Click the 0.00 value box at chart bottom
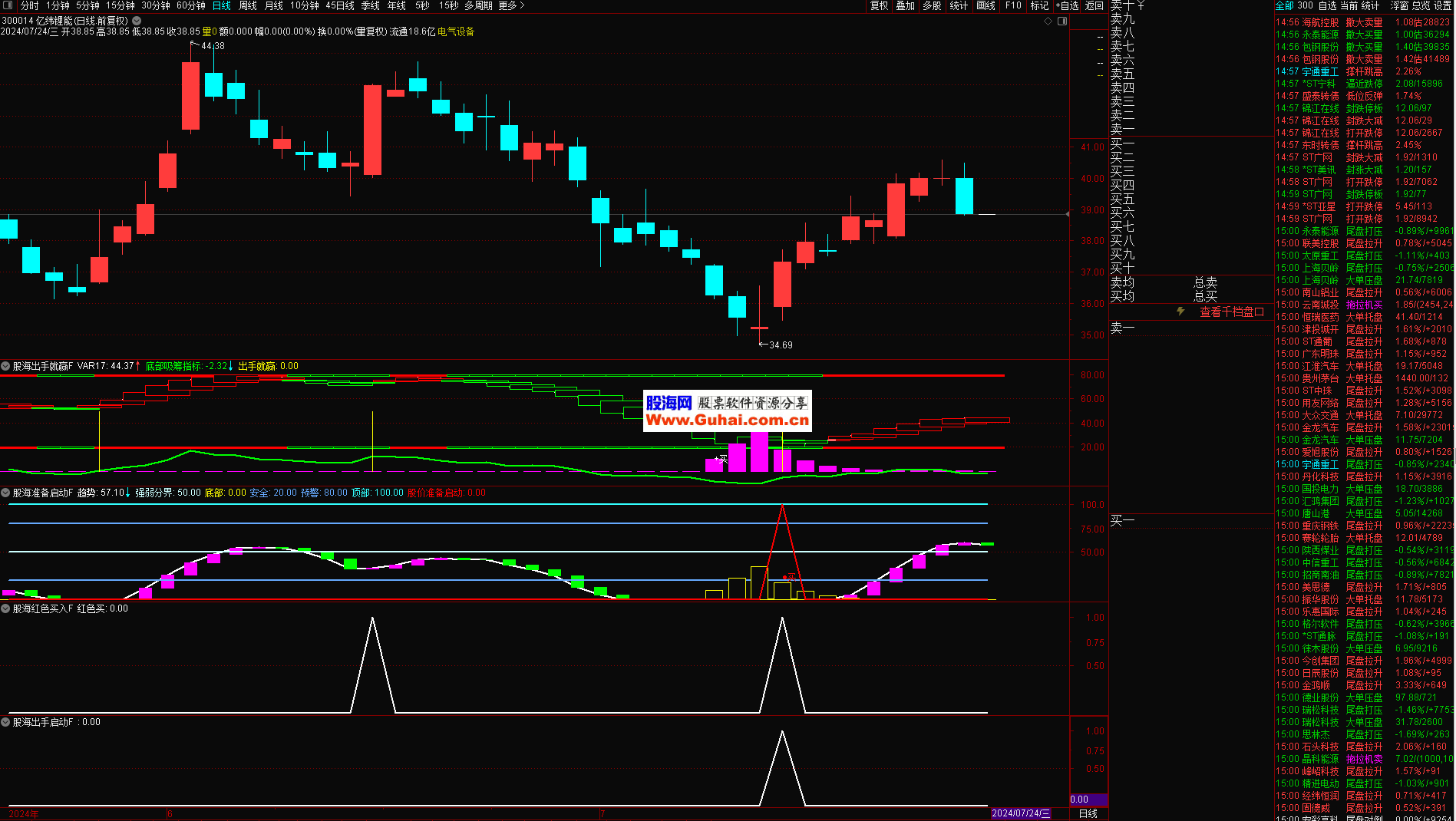 (x=1088, y=799)
